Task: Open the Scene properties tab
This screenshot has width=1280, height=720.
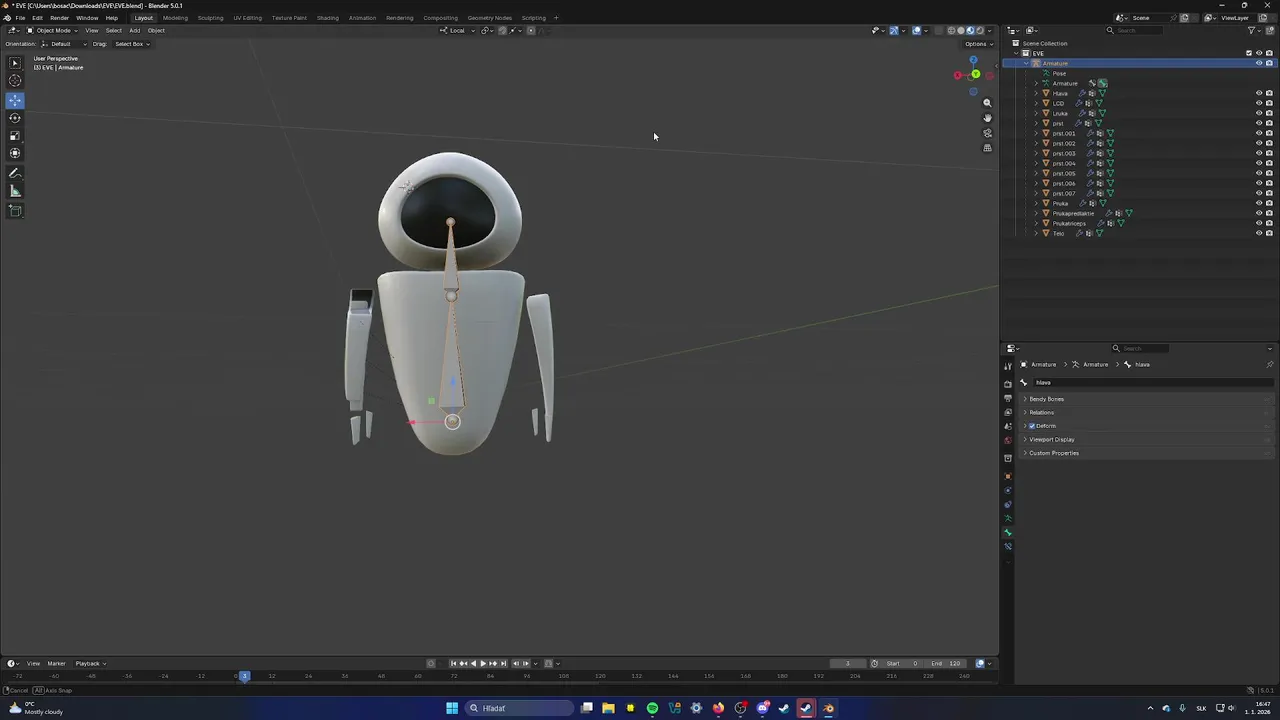Action: 1008,426
